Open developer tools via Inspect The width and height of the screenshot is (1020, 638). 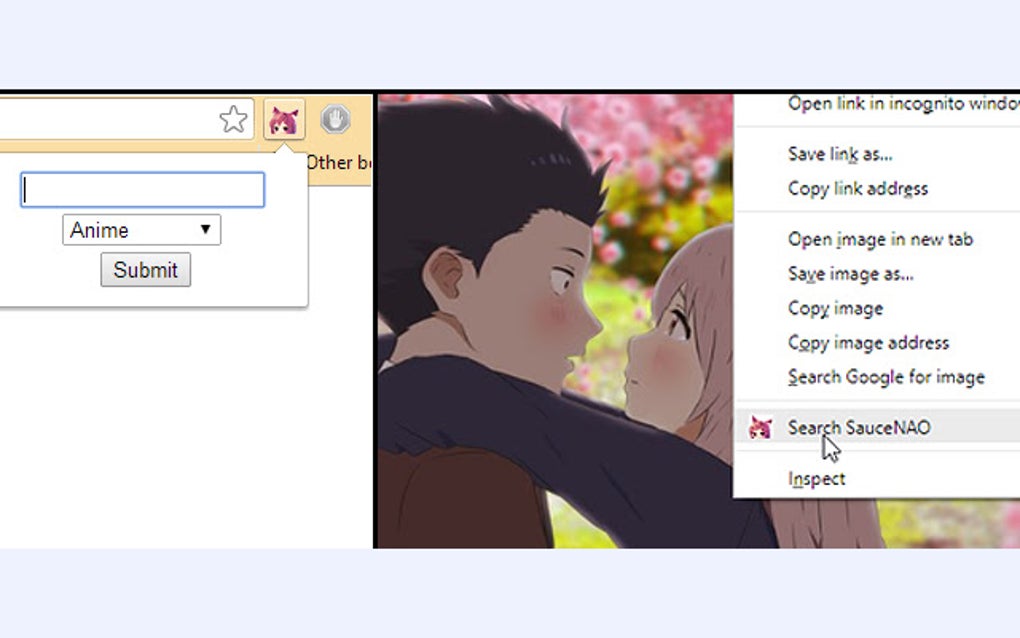817,478
